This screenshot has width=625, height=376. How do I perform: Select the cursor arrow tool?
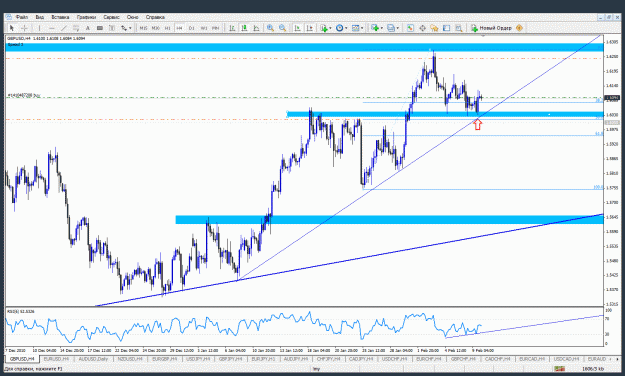(x=12, y=28)
